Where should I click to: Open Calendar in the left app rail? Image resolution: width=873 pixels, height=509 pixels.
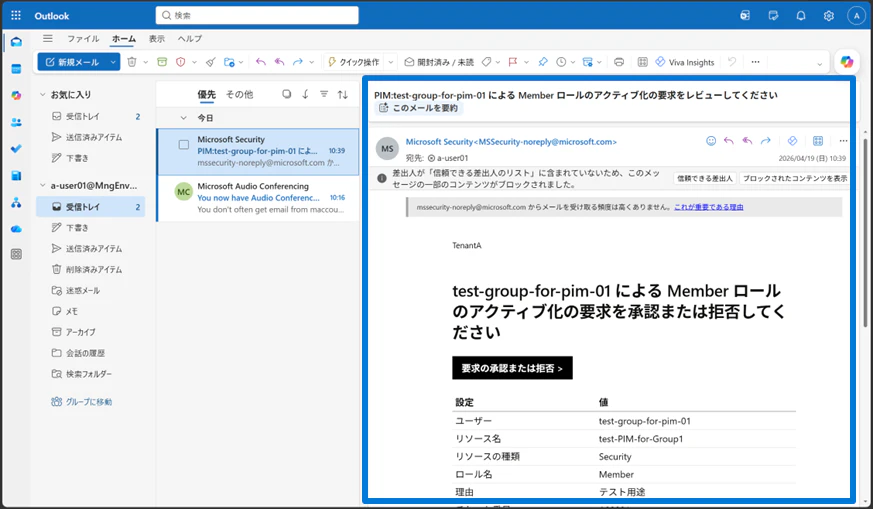(16, 69)
